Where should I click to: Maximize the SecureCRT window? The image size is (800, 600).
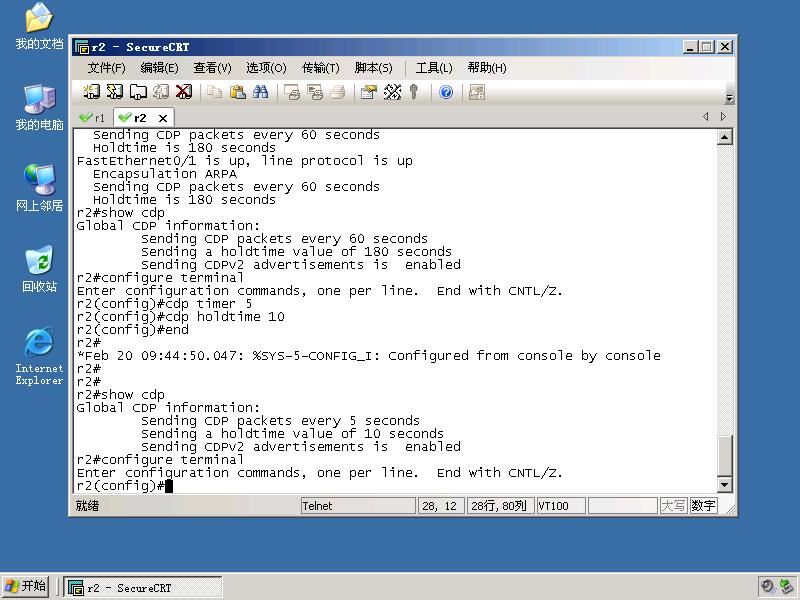[x=707, y=47]
